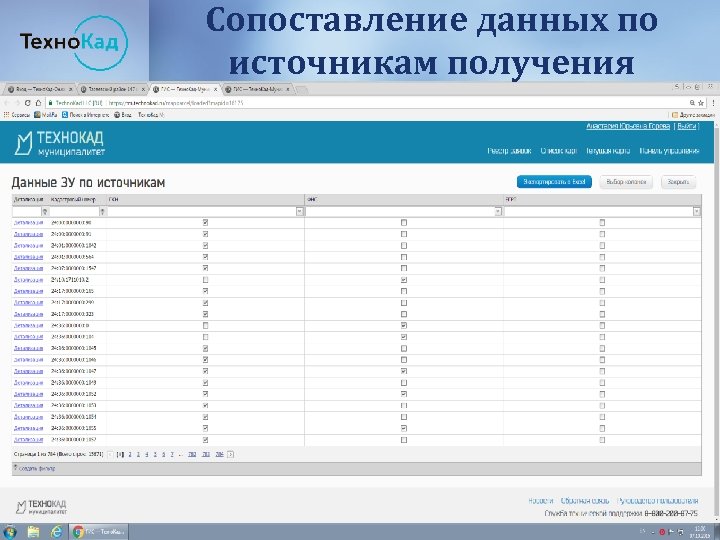Screen dimensions: 720x540
Task: Click the browser forward arrow
Action: (x=17, y=103)
